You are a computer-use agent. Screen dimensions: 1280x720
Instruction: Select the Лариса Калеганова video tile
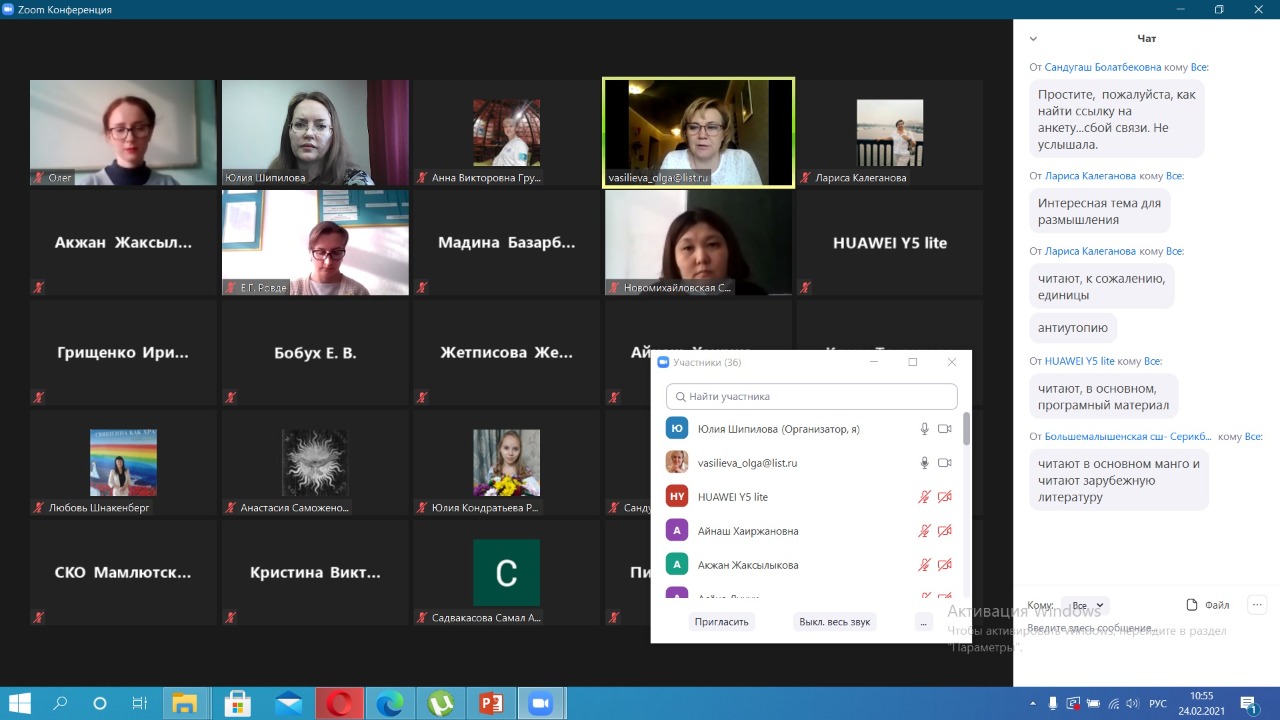coord(890,132)
